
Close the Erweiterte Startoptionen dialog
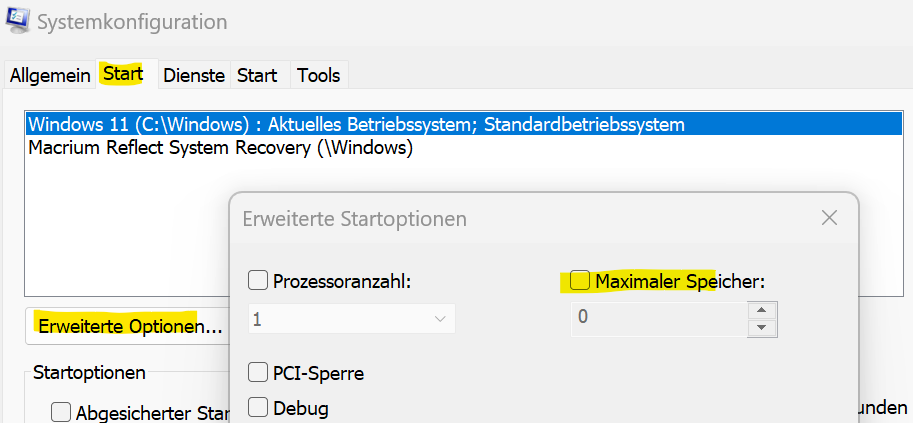[x=829, y=218]
